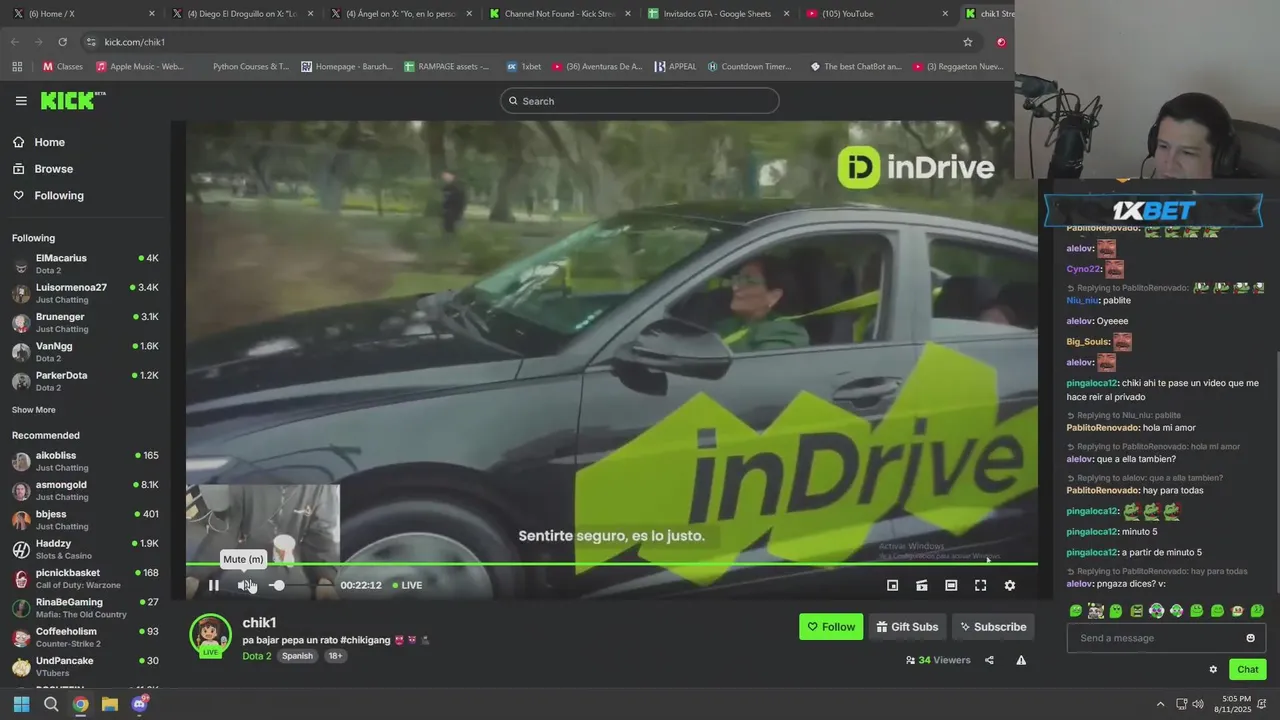Click the Kick Search field
This screenshot has height=720, width=1280.
tap(639, 101)
